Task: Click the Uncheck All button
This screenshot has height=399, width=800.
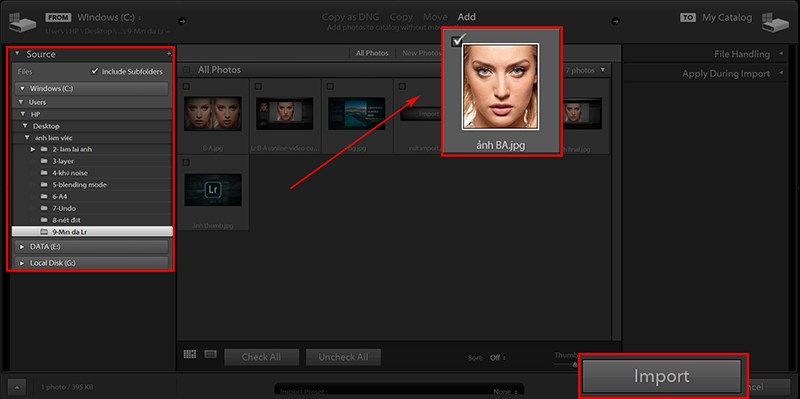Action: [343, 357]
